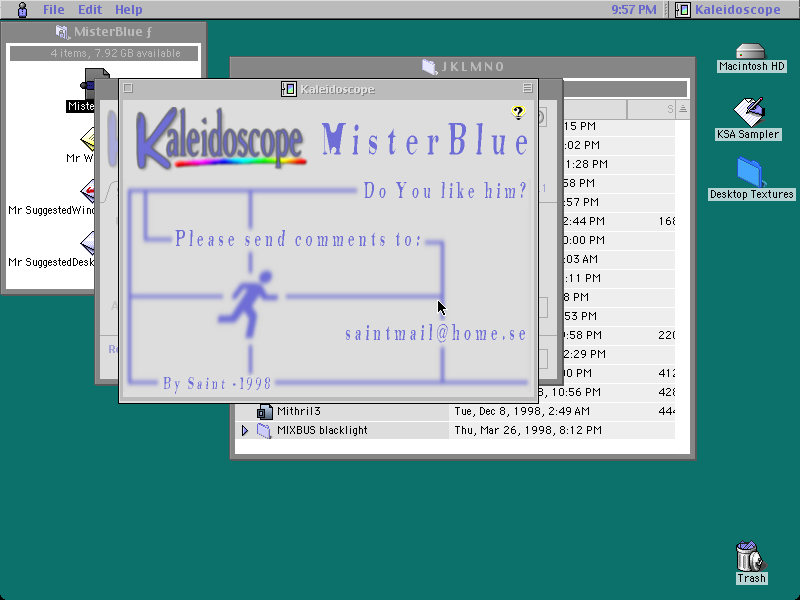Image resolution: width=800 pixels, height=600 pixels.
Task: Click the Mr SuggestedDesktop file icon
Action: 88,243
